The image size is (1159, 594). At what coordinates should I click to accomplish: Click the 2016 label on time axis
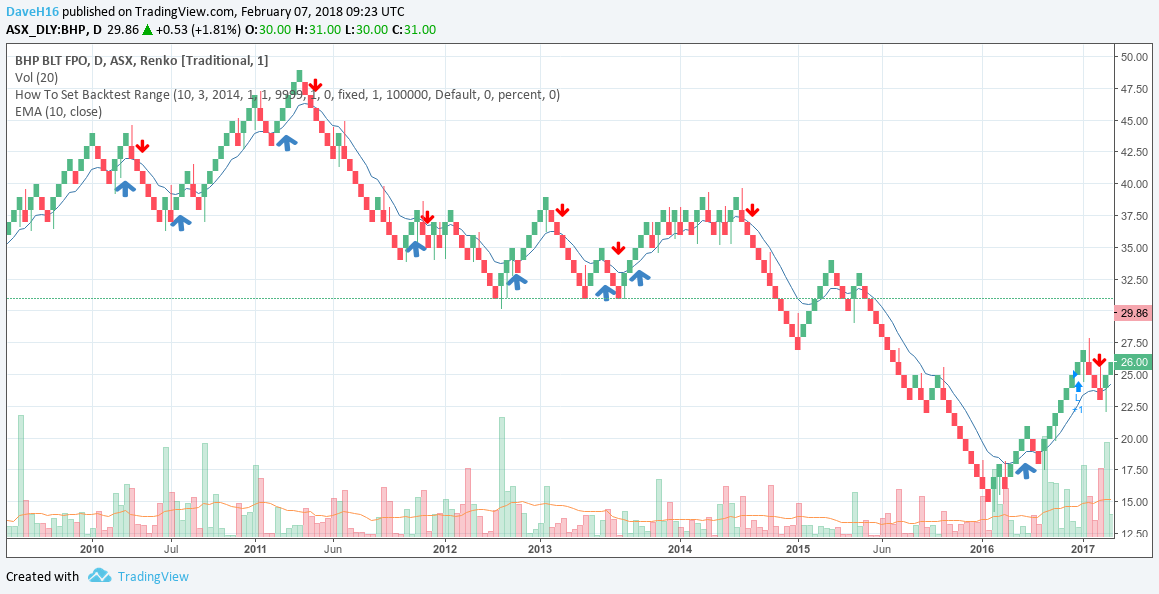coord(982,549)
